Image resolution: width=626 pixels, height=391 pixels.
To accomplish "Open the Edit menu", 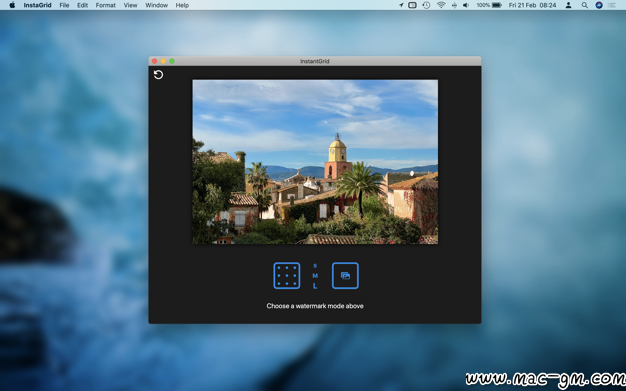I will tap(82, 5).
